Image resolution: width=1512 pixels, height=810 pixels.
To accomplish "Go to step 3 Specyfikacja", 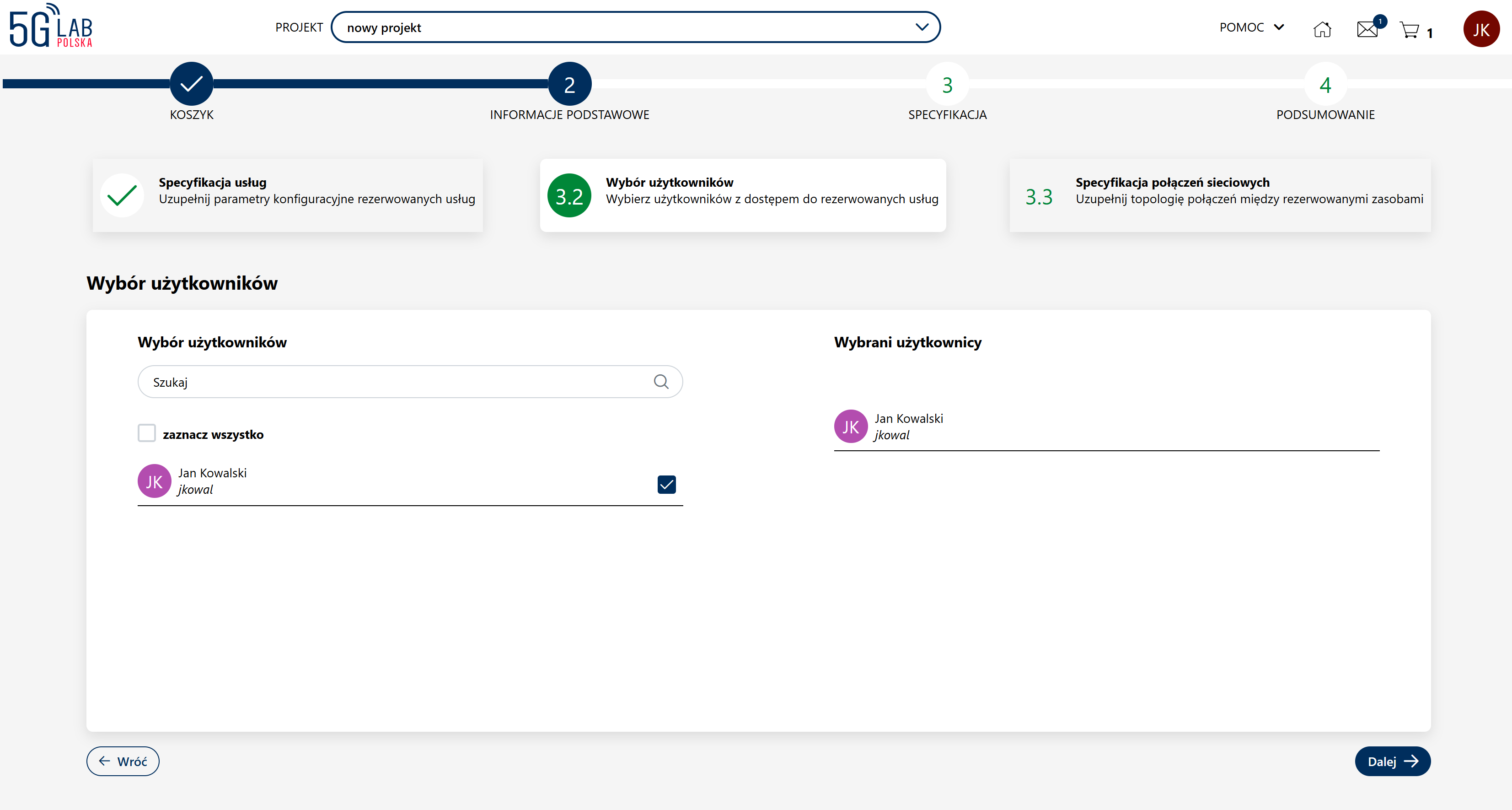I will point(947,85).
